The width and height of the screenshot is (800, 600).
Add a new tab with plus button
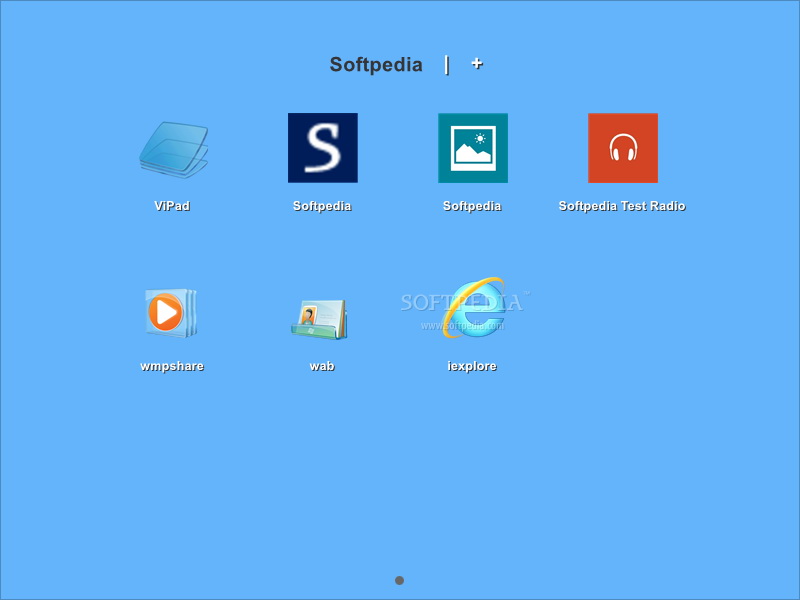[477, 64]
